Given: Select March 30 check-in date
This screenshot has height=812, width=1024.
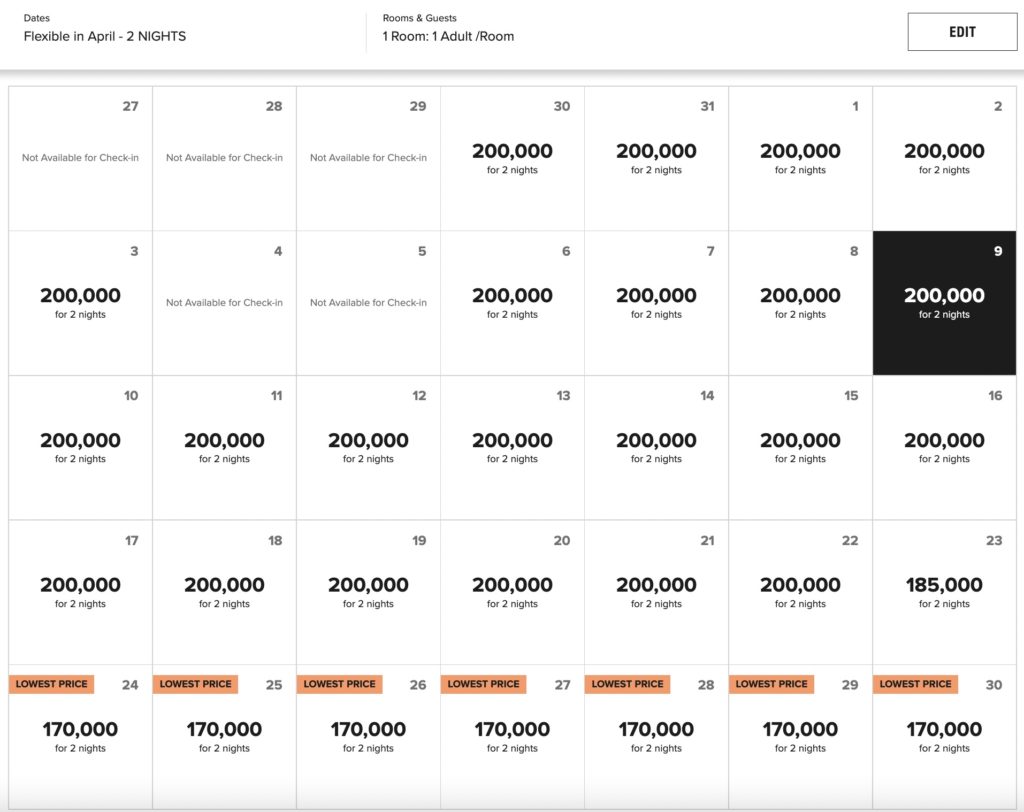Looking at the screenshot, I should 512,158.
